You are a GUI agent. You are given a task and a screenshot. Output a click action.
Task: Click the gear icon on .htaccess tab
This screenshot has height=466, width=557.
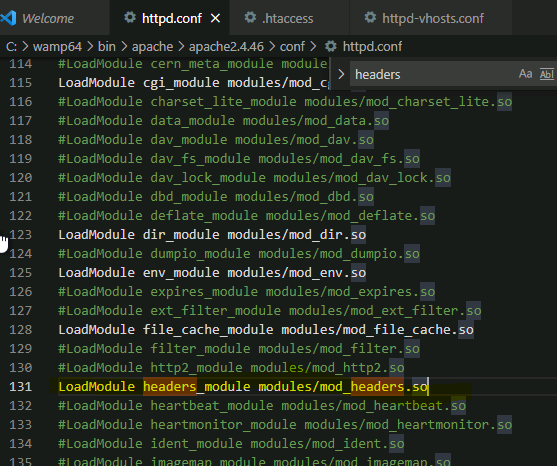point(250,17)
